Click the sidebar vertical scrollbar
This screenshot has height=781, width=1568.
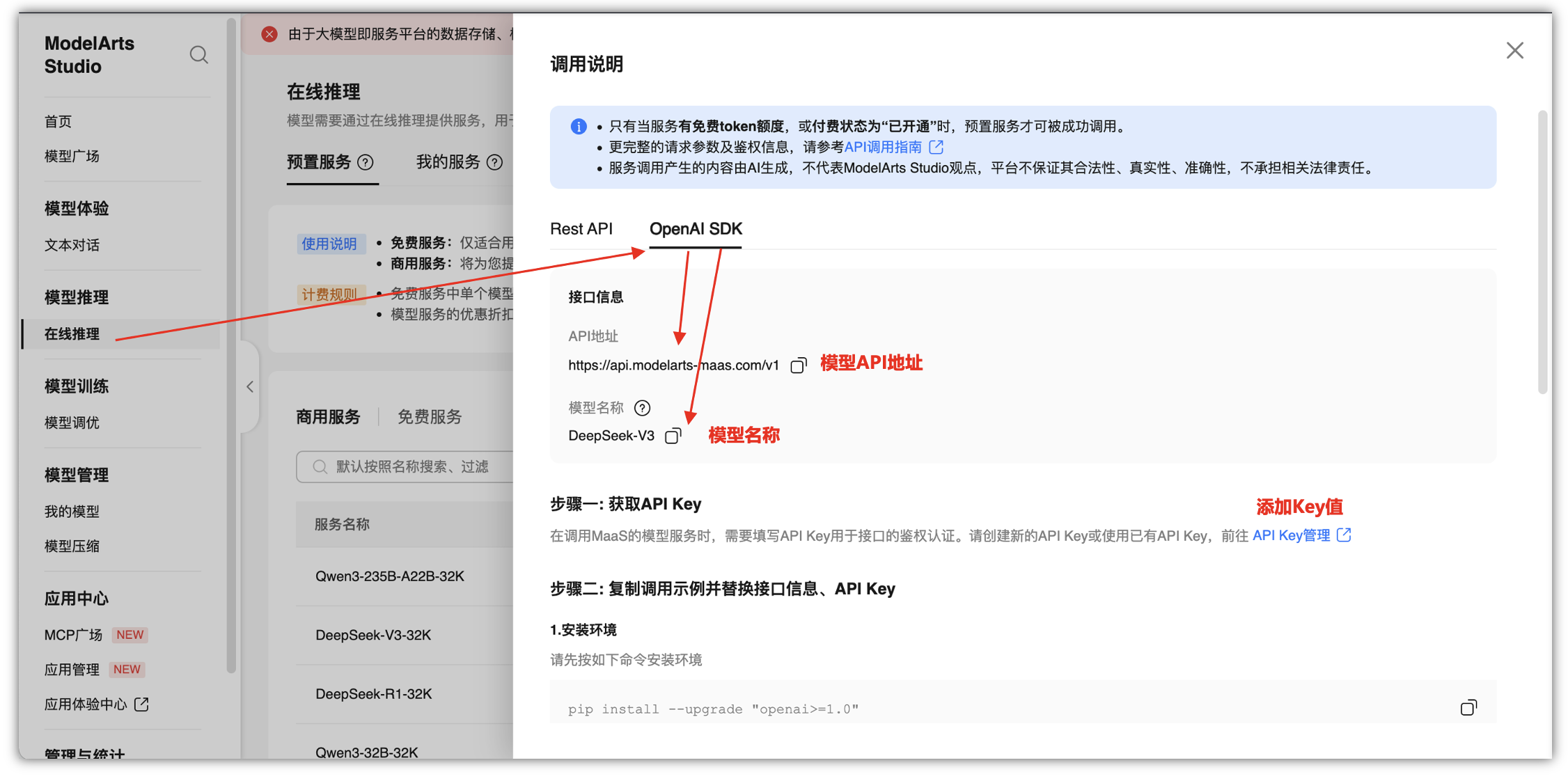(x=231, y=346)
